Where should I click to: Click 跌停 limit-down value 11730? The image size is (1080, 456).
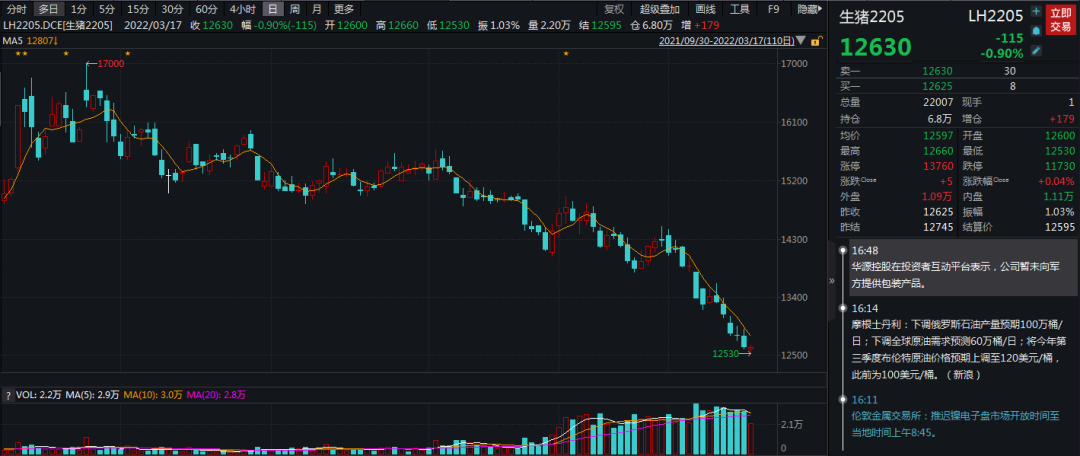[1059, 166]
